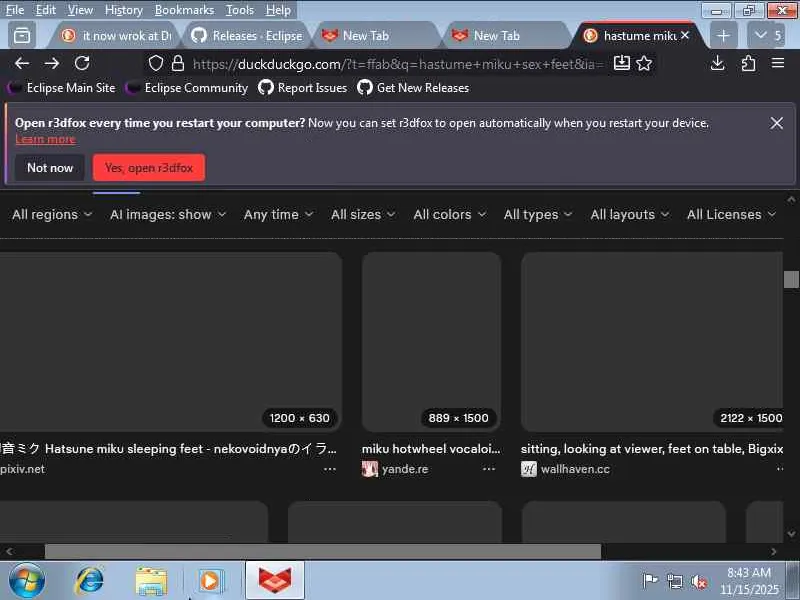The height and width of the screenshot is (600, 800).
Task: Open the Bookmarks menu
Action: pyautogui.click(x=184, y=10)
